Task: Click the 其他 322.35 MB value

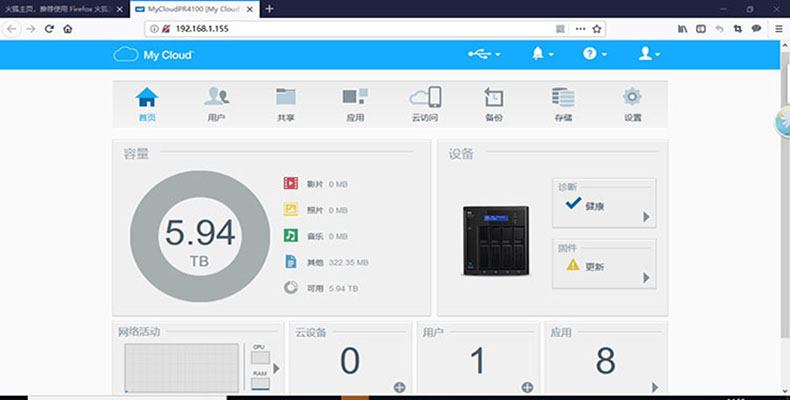Action: pos(349,262)
